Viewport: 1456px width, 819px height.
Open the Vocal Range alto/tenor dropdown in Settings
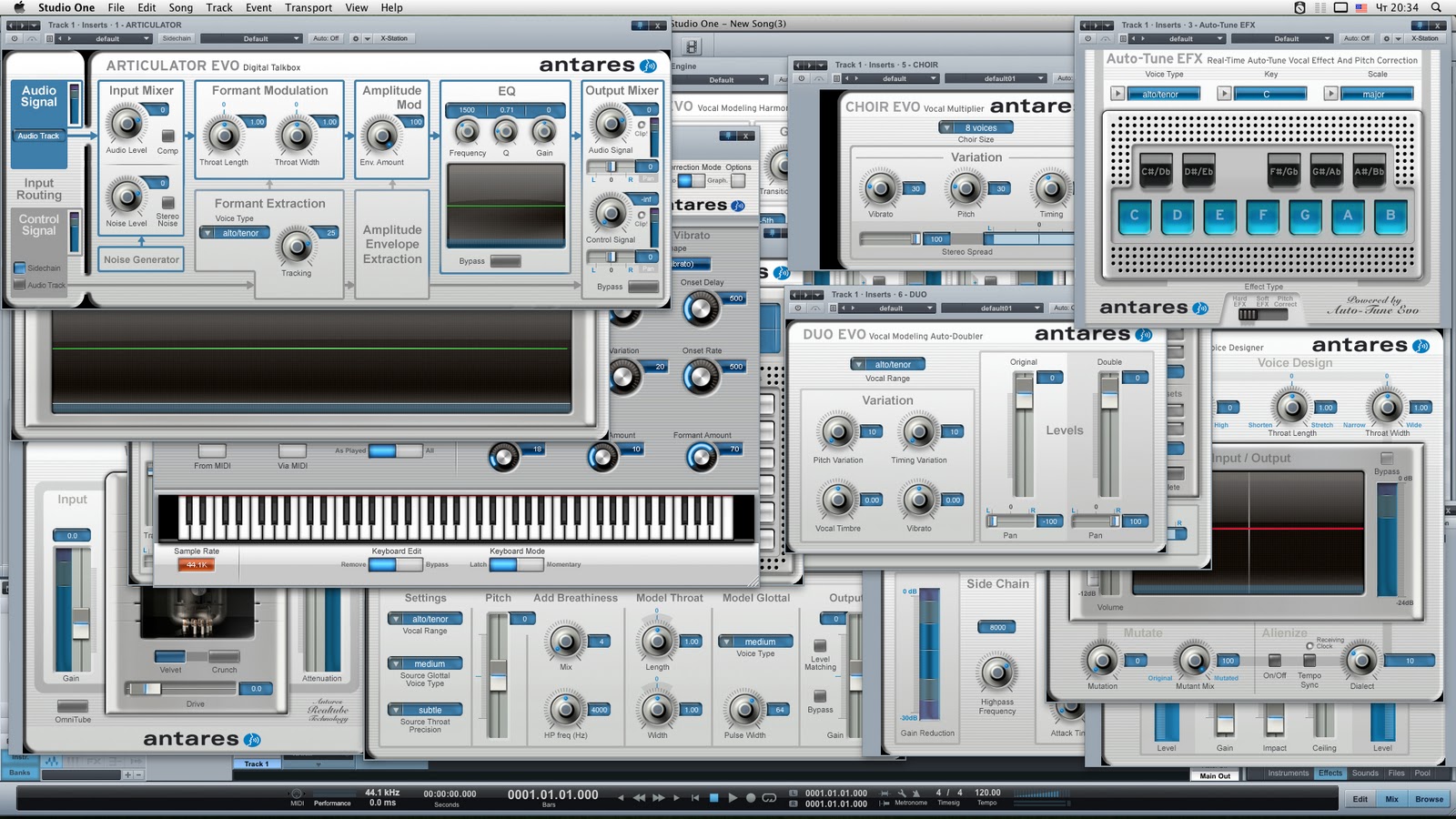point(425,619)
